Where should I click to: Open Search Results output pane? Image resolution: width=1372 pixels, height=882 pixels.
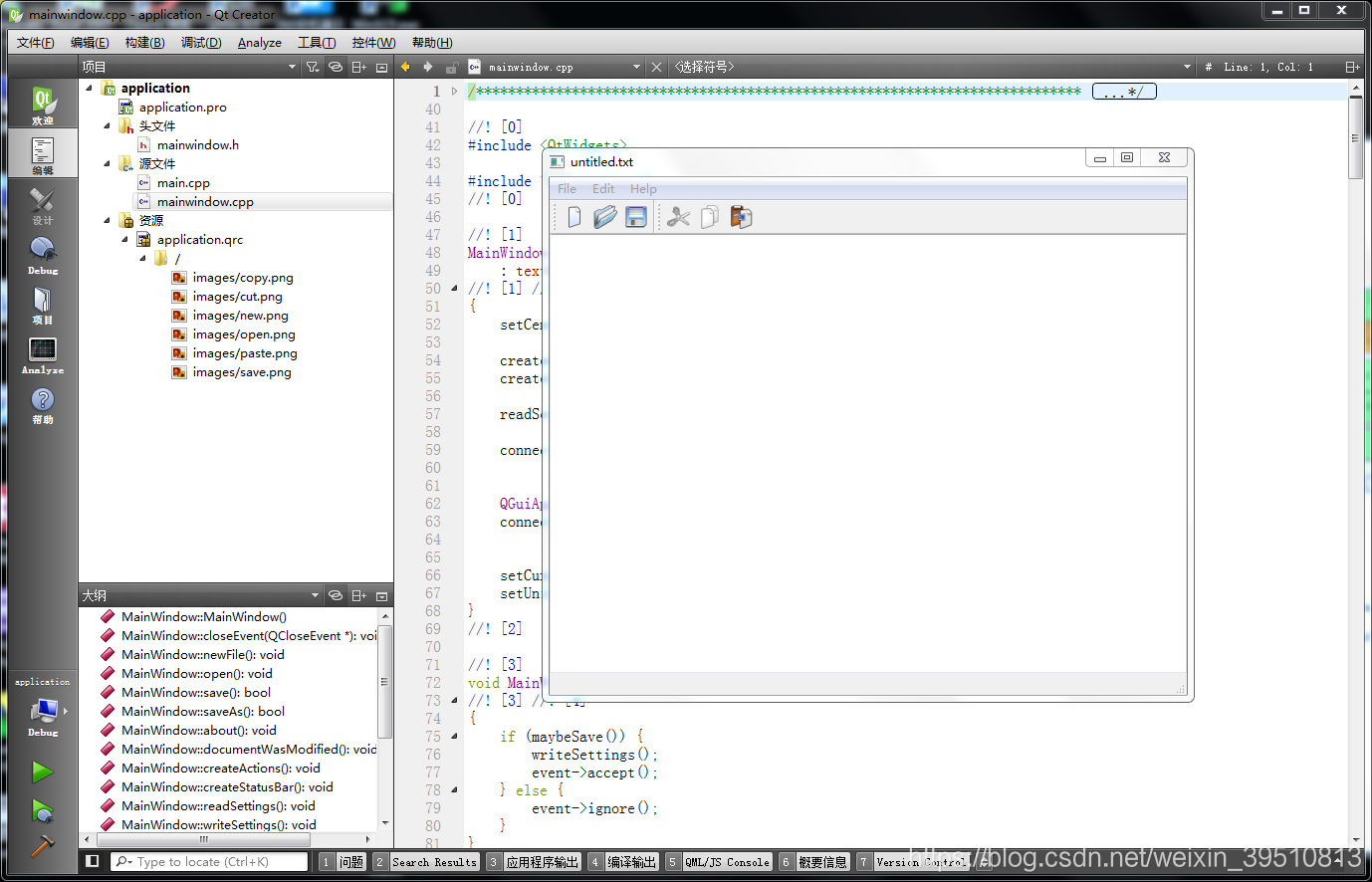[x=426, y=862]
